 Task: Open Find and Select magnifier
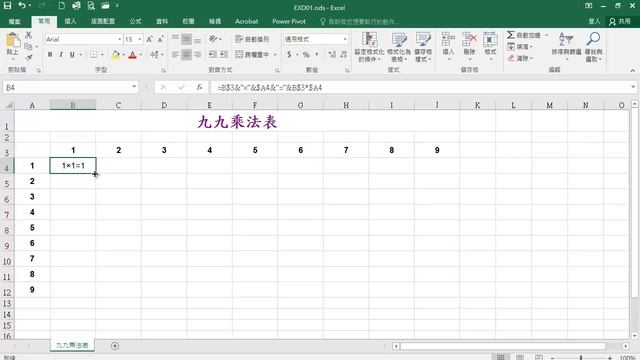593,47
